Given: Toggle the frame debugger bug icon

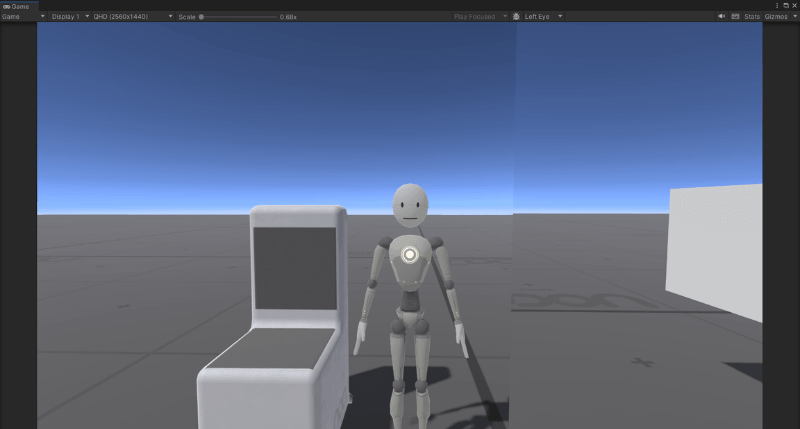Looking at the screenshot, I should click(x=516, y=16).
